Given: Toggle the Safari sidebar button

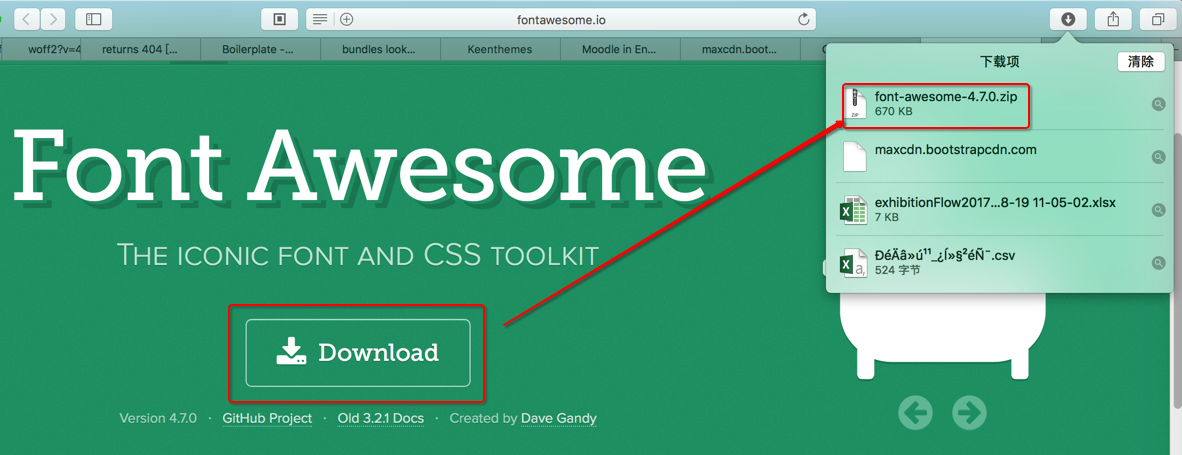Looking at the screenshot, I should pos(93,19).
